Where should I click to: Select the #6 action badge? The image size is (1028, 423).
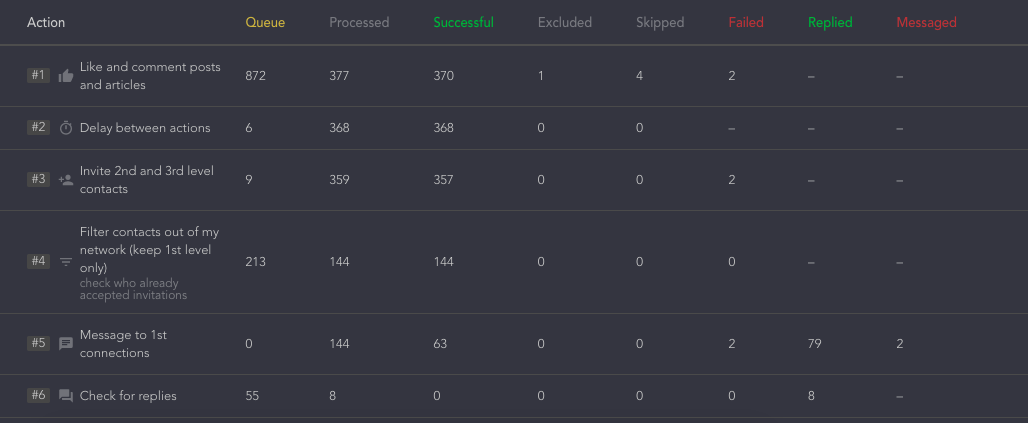[38, 395]
